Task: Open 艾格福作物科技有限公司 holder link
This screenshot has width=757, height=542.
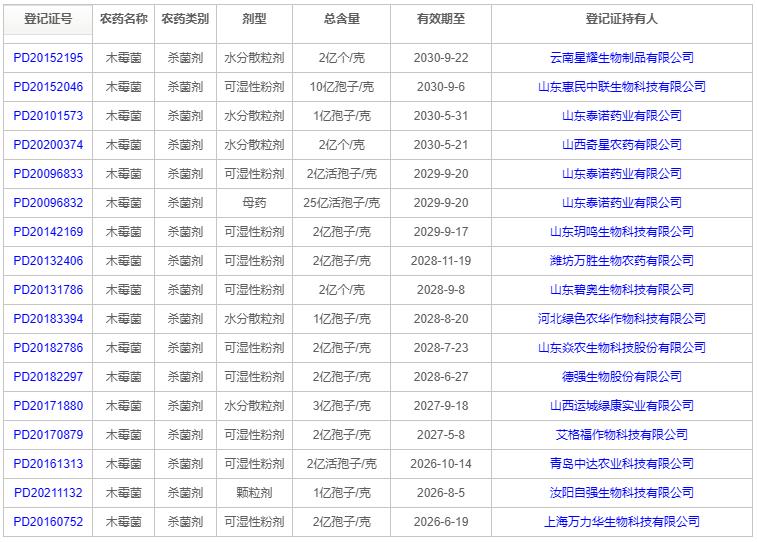Action: coord(622,434)
